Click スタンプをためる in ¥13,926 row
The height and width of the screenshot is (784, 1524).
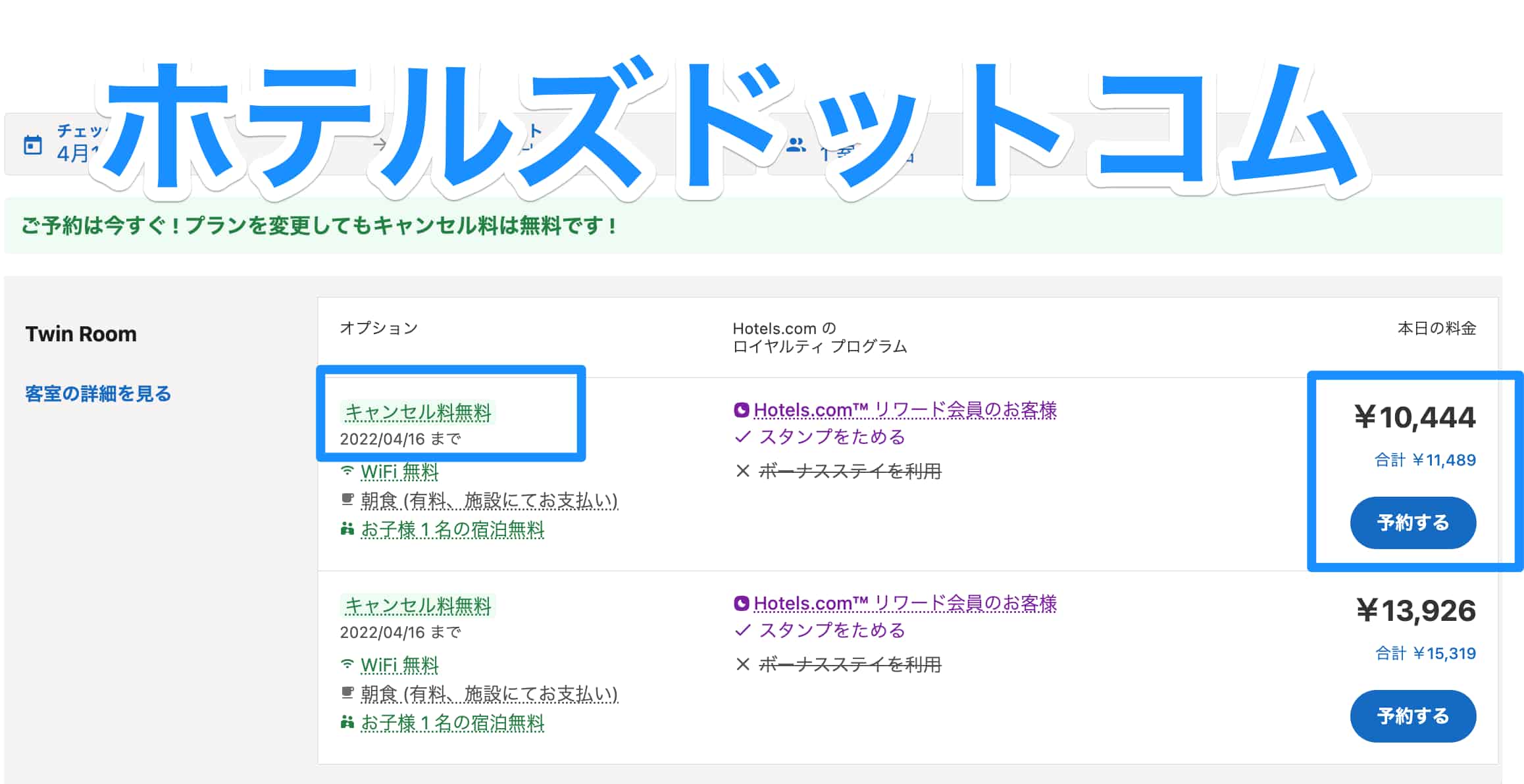point(832,630)
